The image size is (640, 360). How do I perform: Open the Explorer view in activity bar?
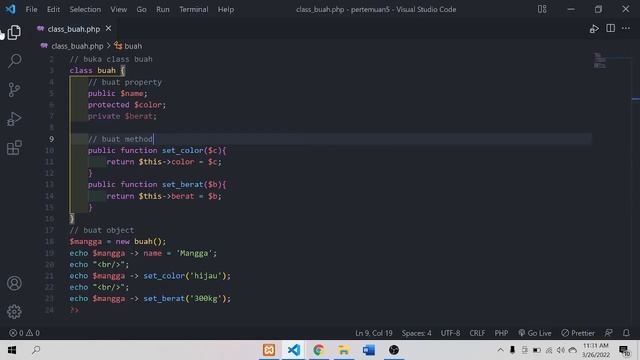14,32
